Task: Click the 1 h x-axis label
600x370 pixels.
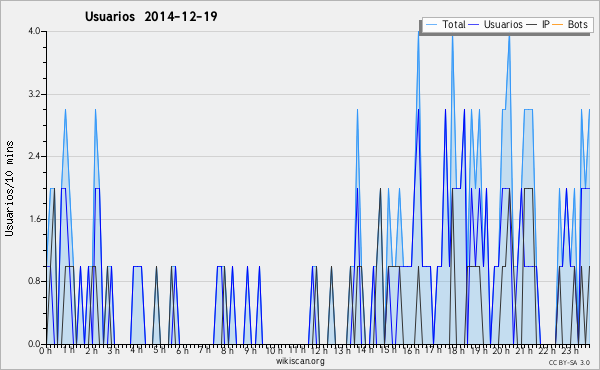Action: 68,350
